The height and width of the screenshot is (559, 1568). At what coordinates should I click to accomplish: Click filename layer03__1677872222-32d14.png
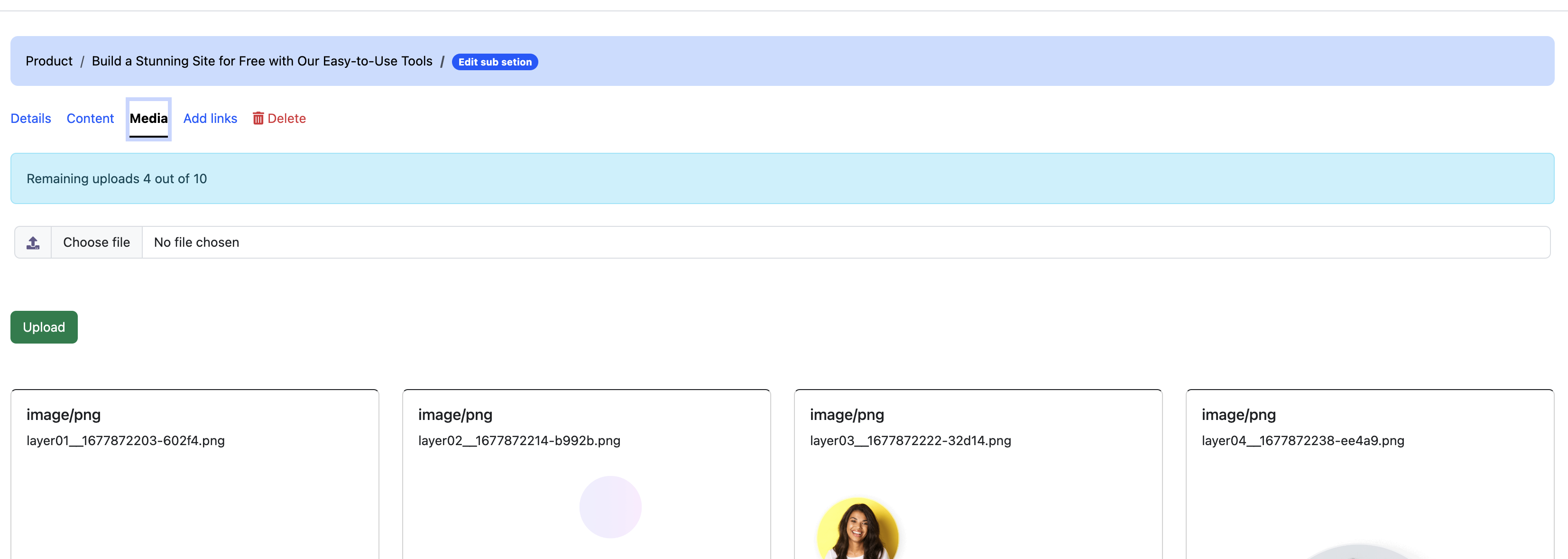pos(911,440)
